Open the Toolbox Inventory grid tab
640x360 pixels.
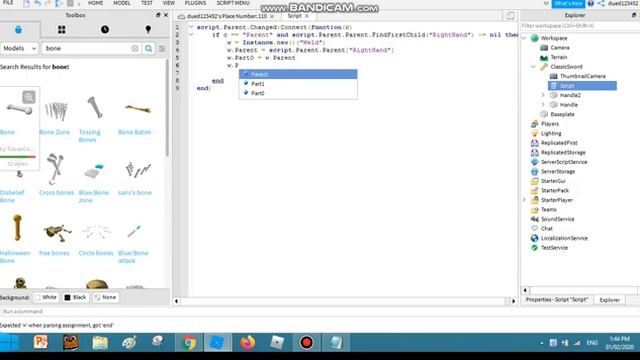[x=62, y=29]
